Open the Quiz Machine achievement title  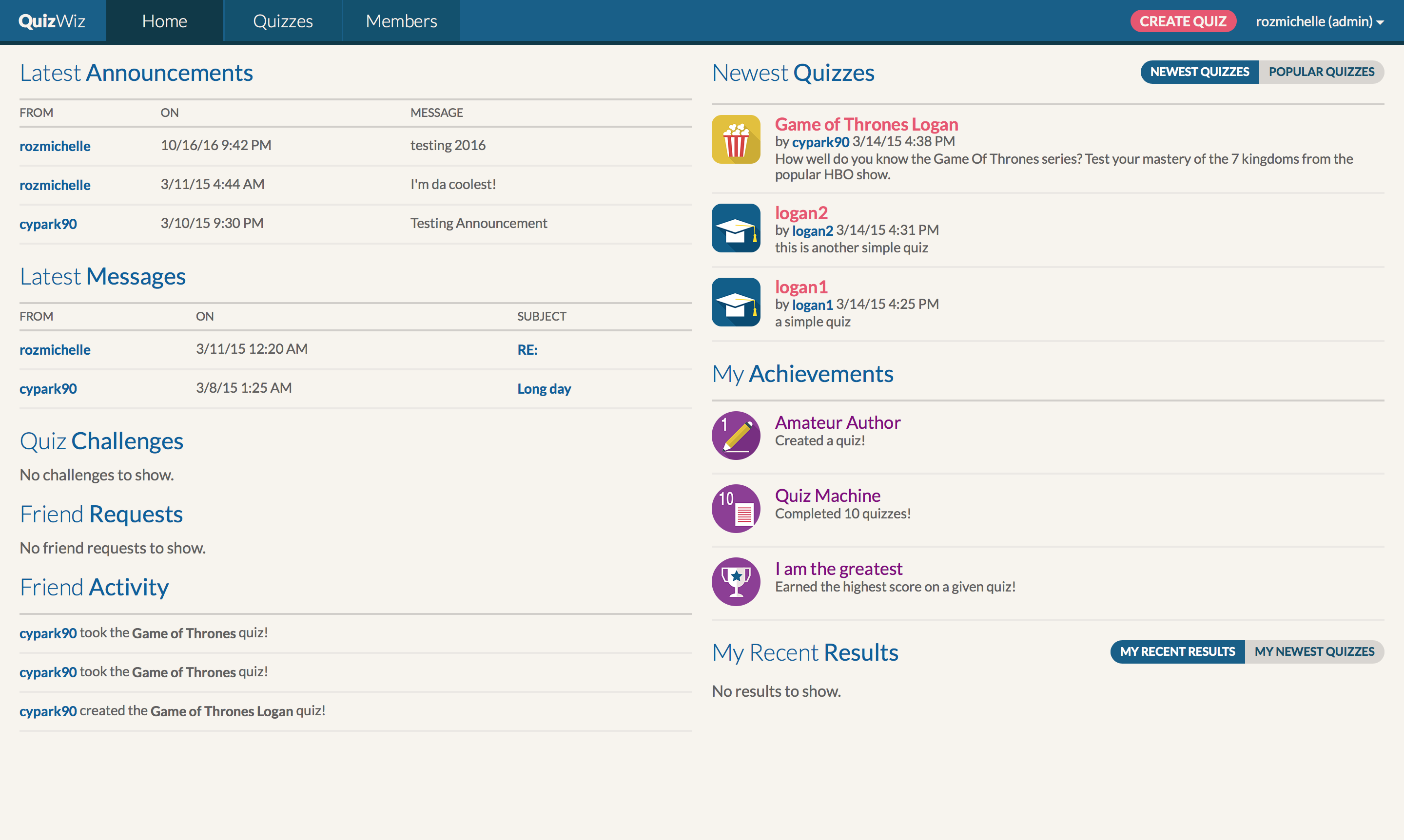827,496
